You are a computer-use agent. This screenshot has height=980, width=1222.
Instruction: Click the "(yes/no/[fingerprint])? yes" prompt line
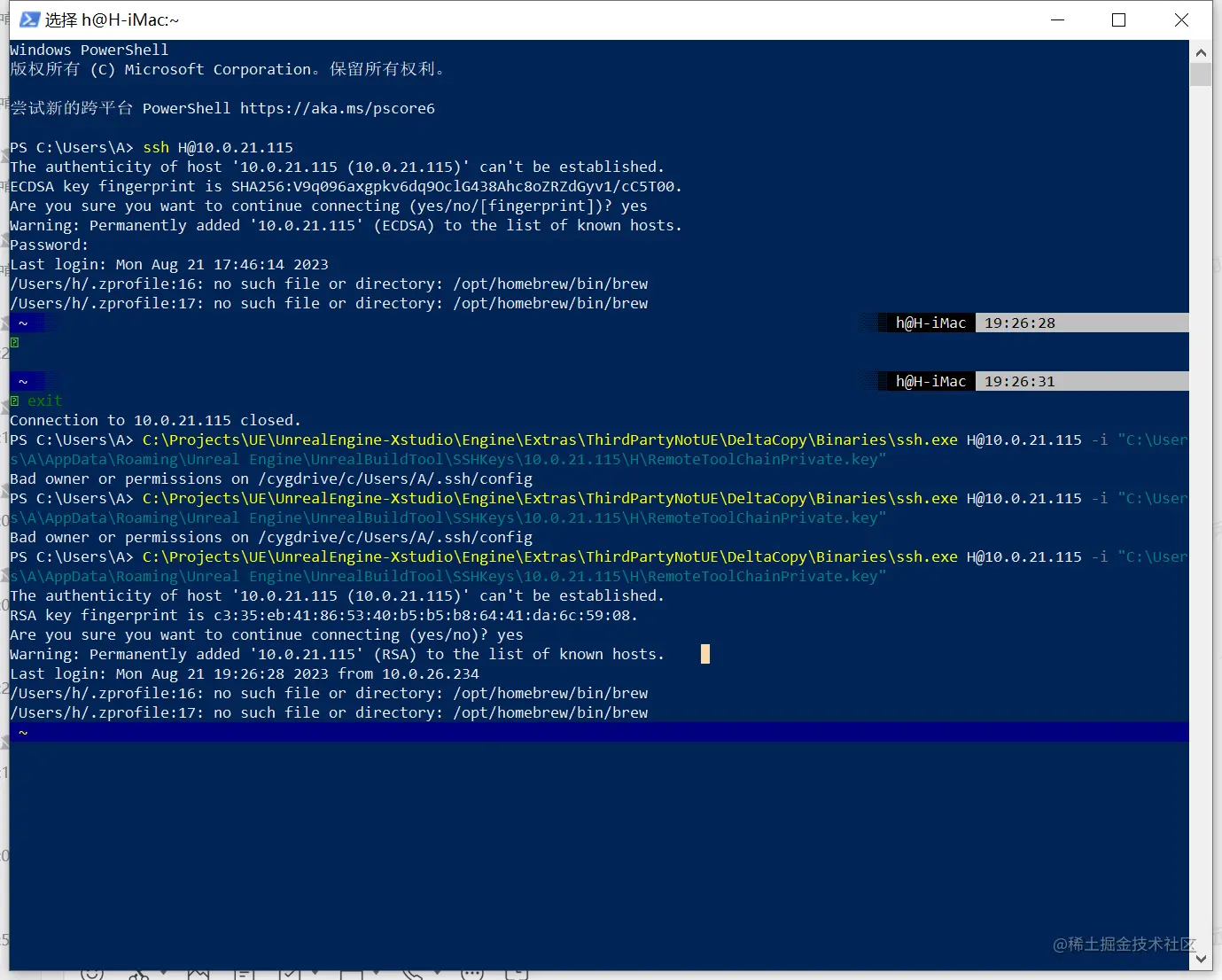[329, 206]
